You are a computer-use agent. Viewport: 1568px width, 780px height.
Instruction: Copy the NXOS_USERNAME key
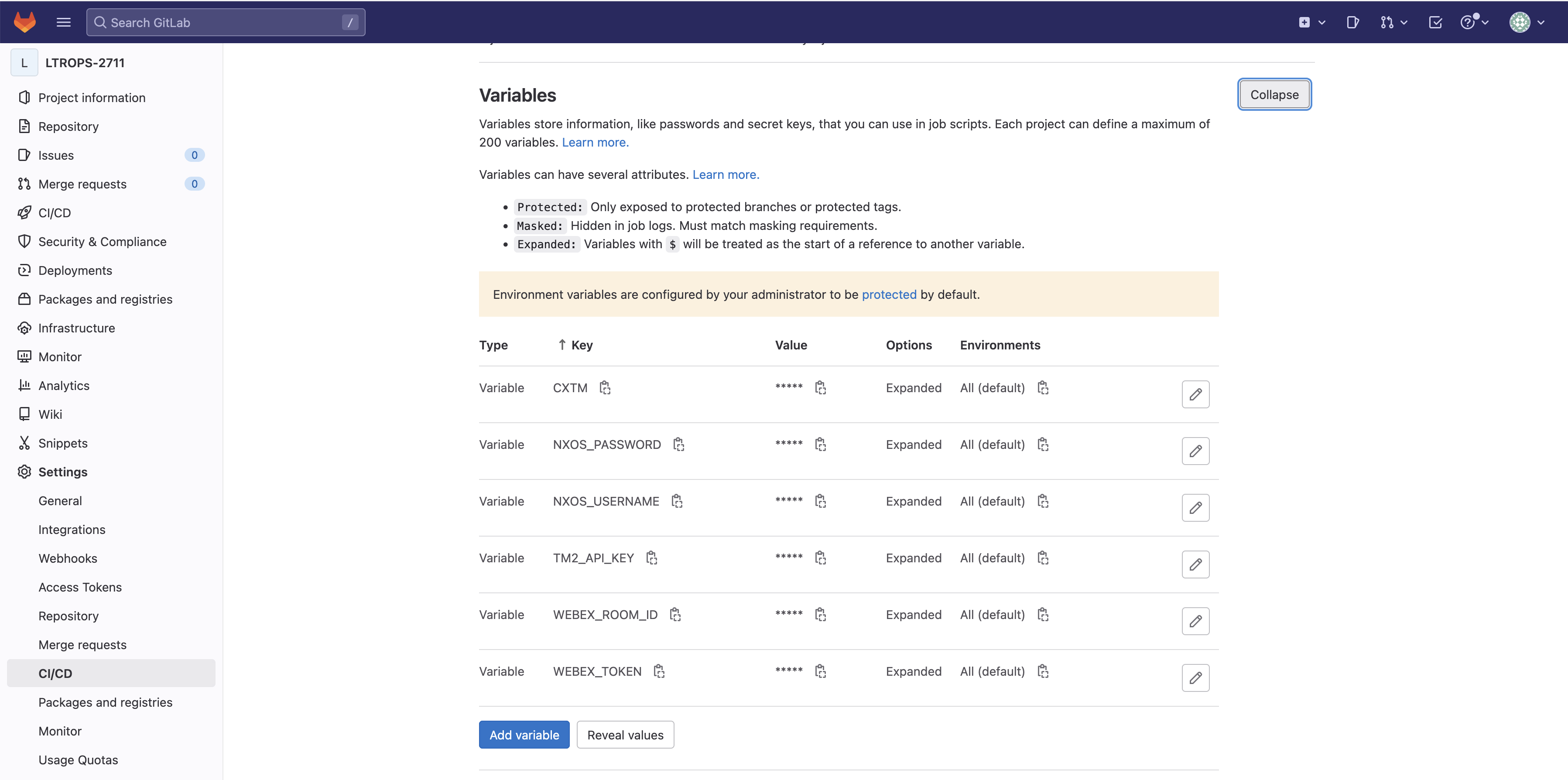click(676, 501)
